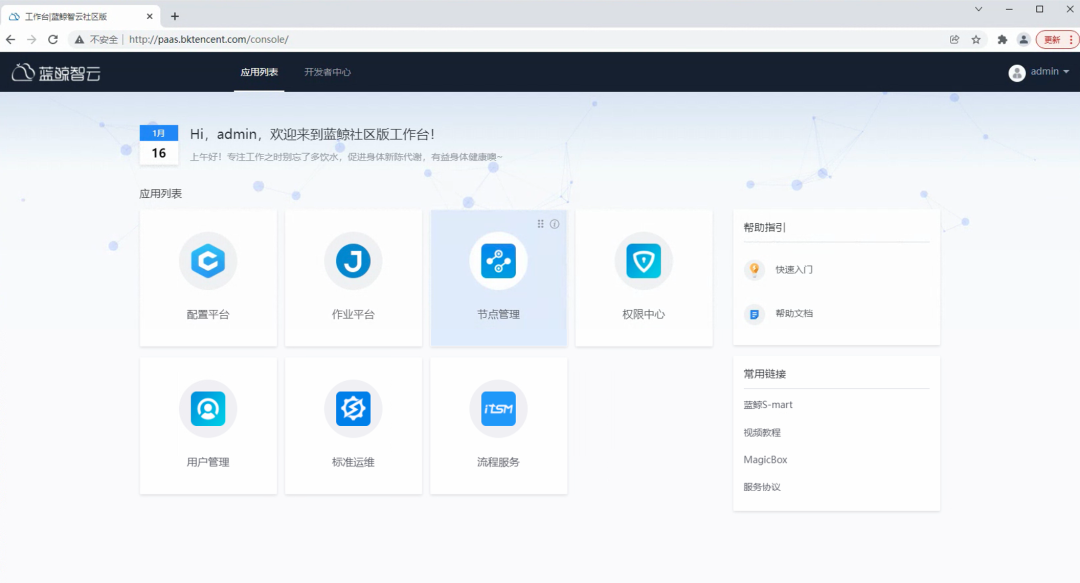
Task: Click the 流程服务 label text
Action: point(499,462)
